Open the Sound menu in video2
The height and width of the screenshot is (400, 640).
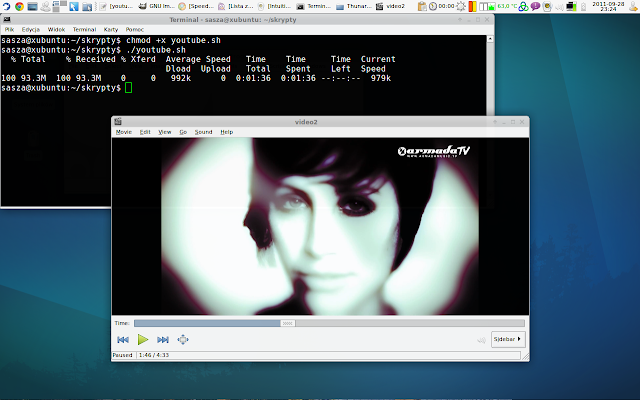(x=203, y=132)
